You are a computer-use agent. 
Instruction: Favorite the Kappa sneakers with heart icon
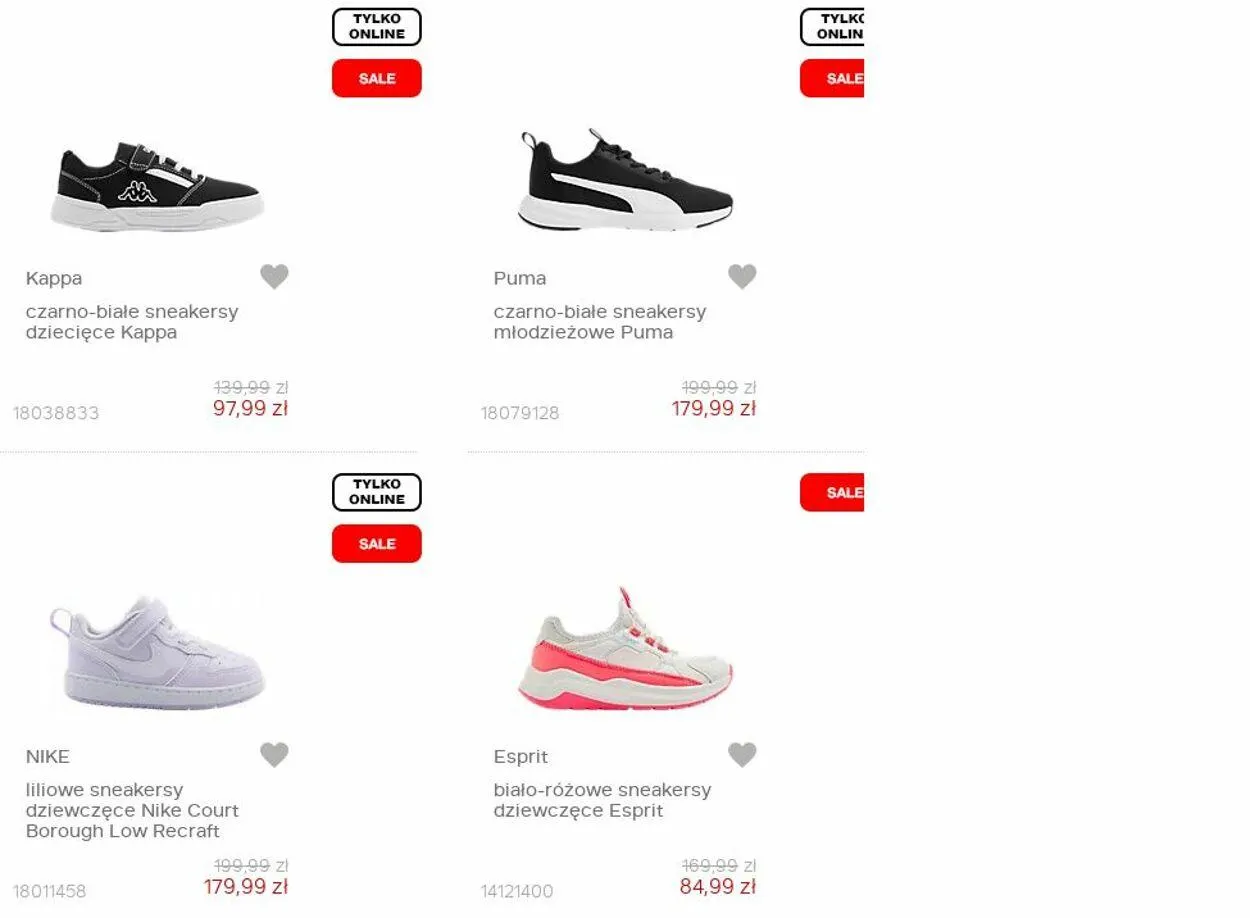(x=274, y=277)
